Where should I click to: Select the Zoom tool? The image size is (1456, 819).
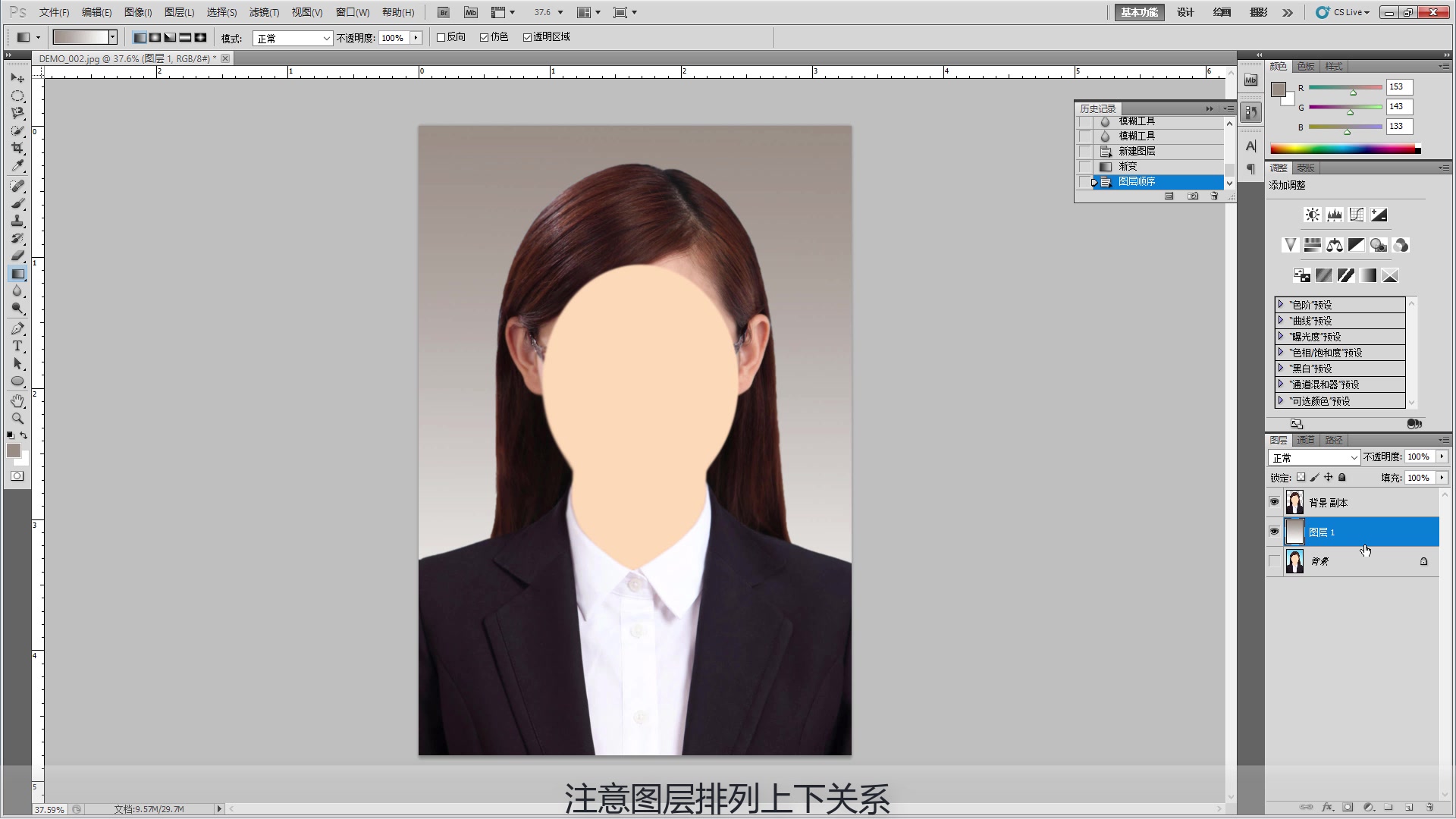click(x=17, y=418)
